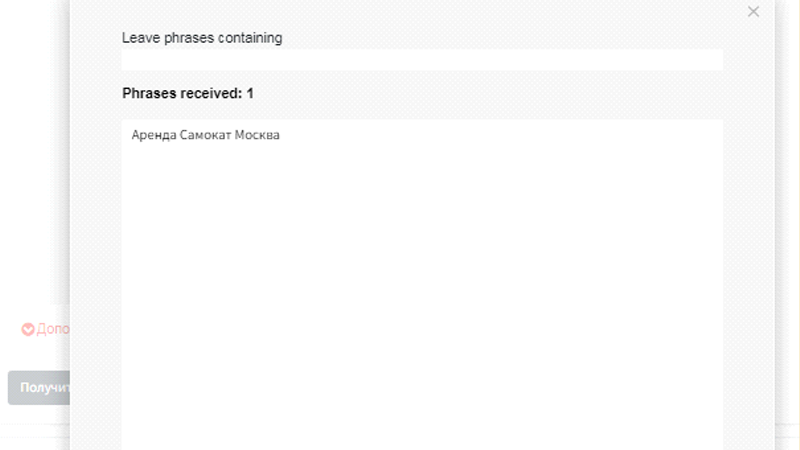Click the phrase Аренда Самокат Москва
The width and height of the screenshot is (800, 450).
(x=206, y=135)
